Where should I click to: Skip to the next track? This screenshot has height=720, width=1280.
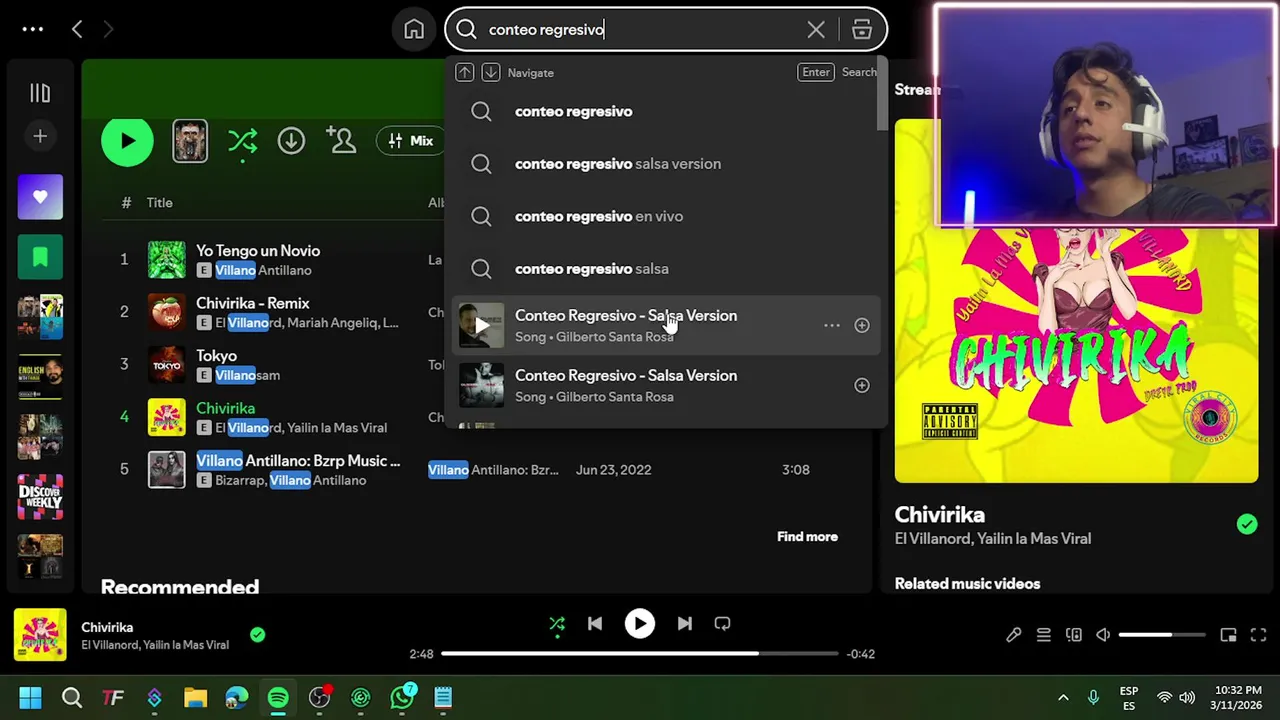(x=684, y=624)
